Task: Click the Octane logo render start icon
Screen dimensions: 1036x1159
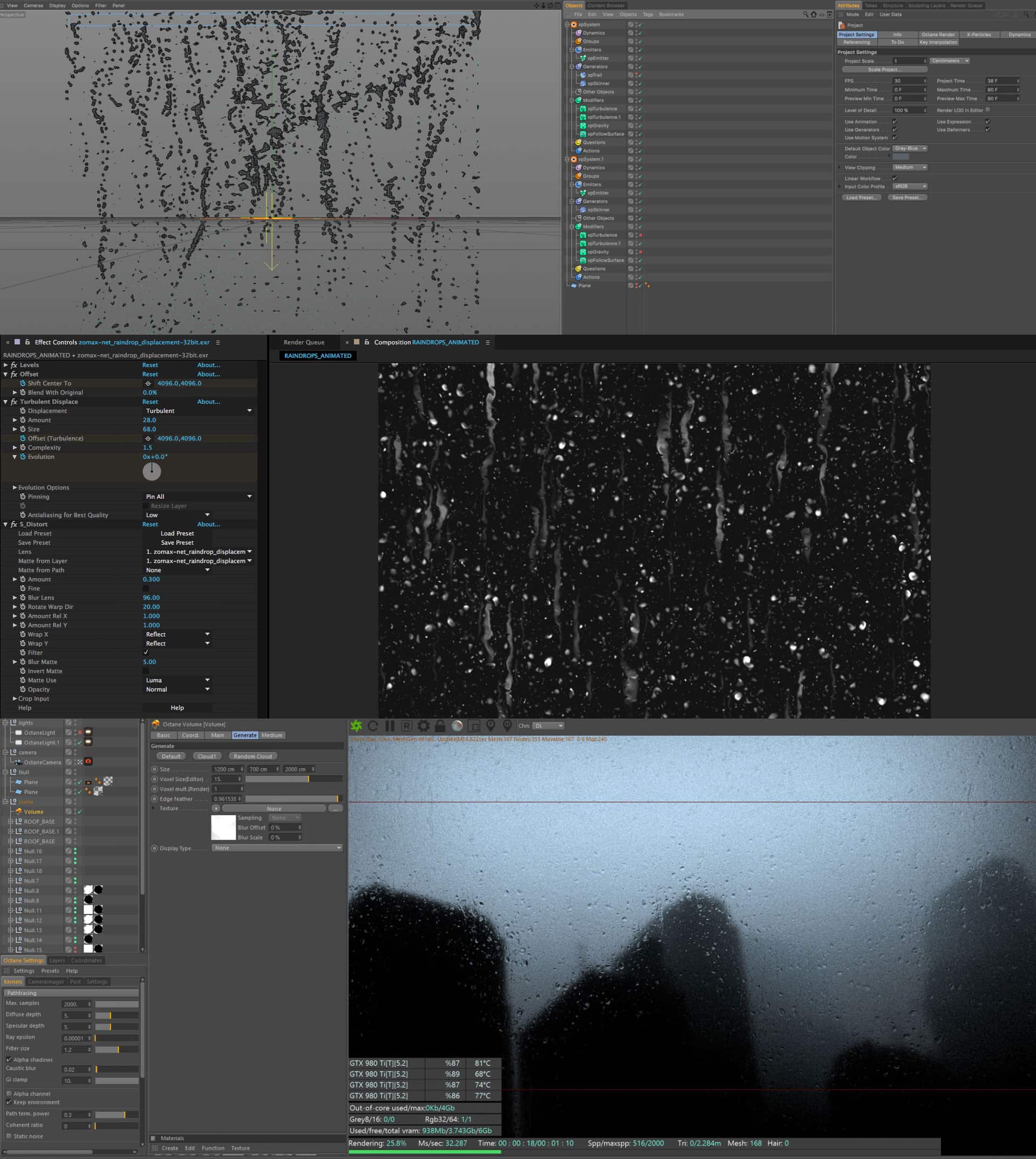Action: click(x=356, y=726)
